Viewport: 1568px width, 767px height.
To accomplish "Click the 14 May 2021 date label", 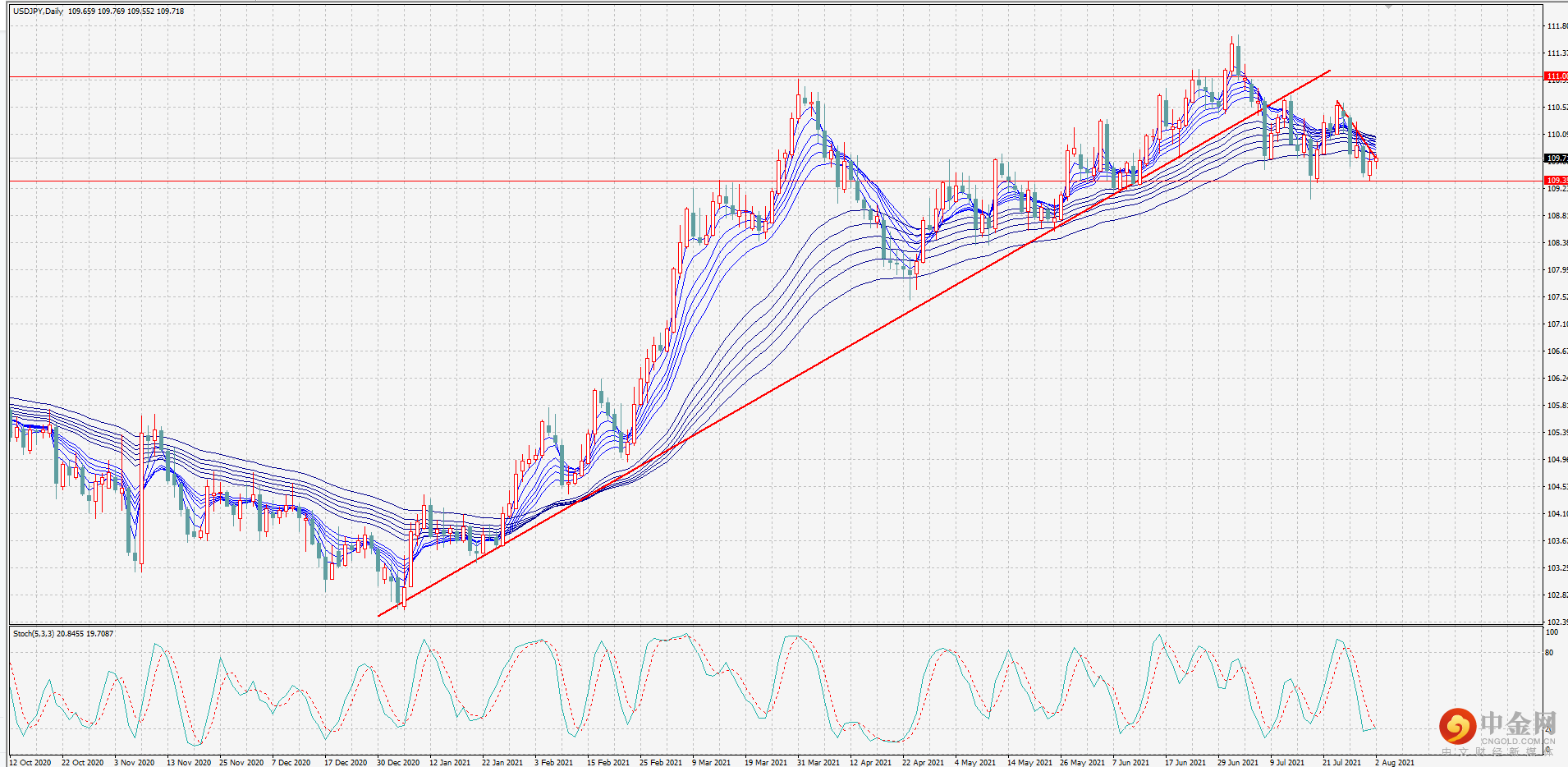I will [x=1029, y=762].
